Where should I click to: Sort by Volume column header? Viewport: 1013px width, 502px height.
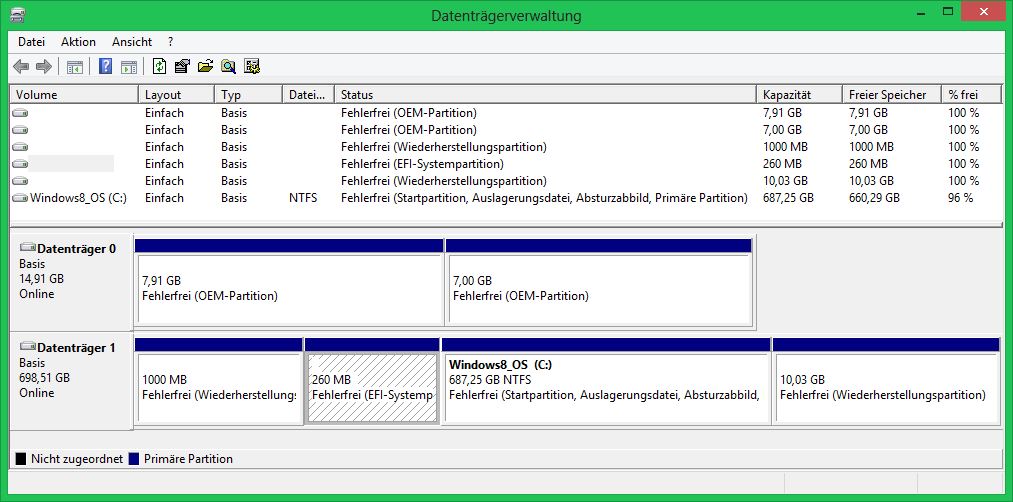click(74, 95)
